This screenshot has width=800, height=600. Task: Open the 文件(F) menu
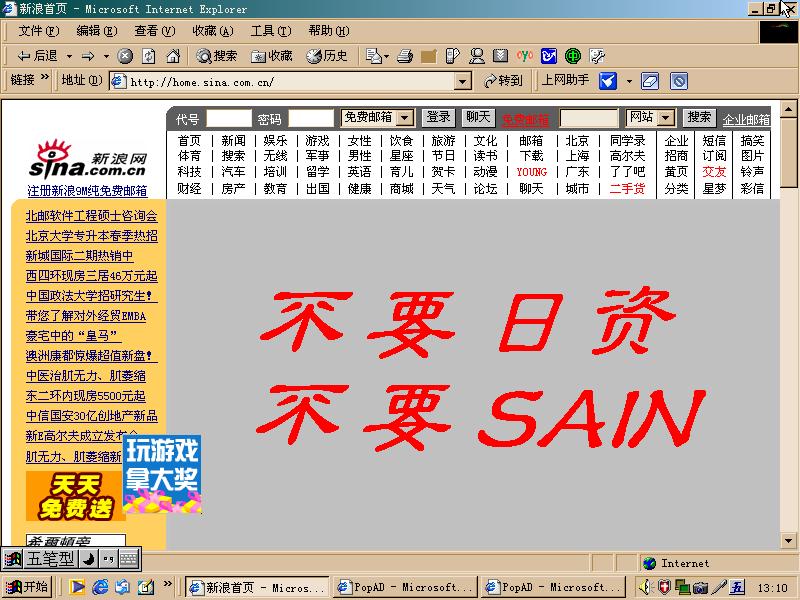[39, 31]
